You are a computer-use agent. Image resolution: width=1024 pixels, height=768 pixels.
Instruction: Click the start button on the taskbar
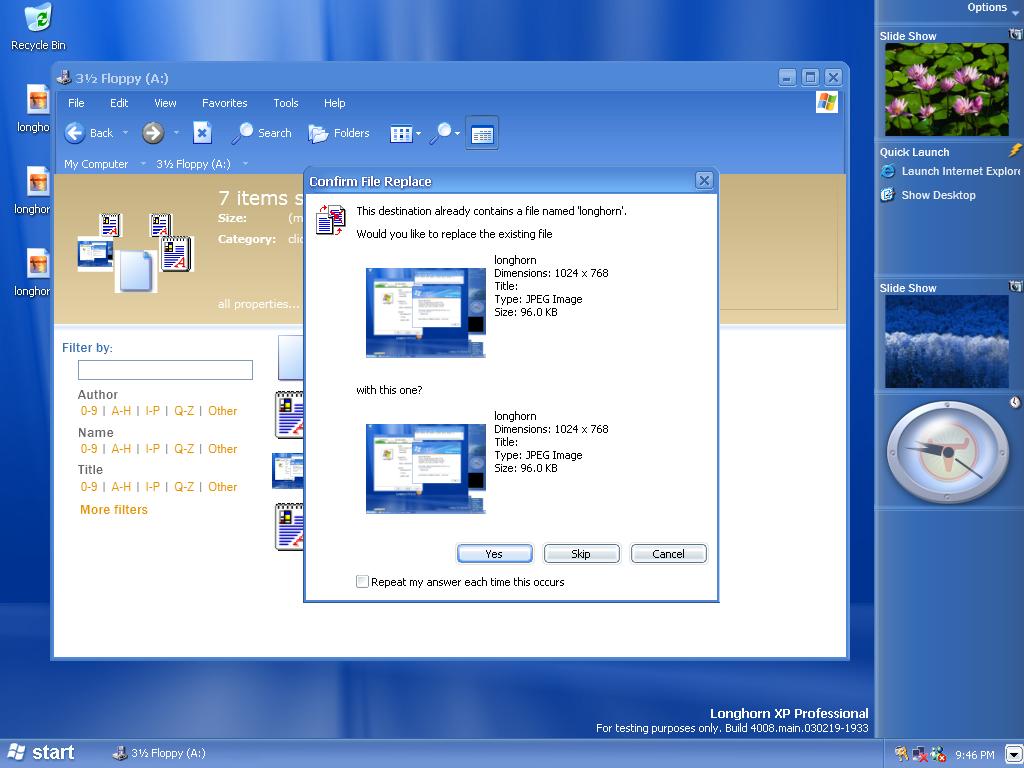coord(40,752)
